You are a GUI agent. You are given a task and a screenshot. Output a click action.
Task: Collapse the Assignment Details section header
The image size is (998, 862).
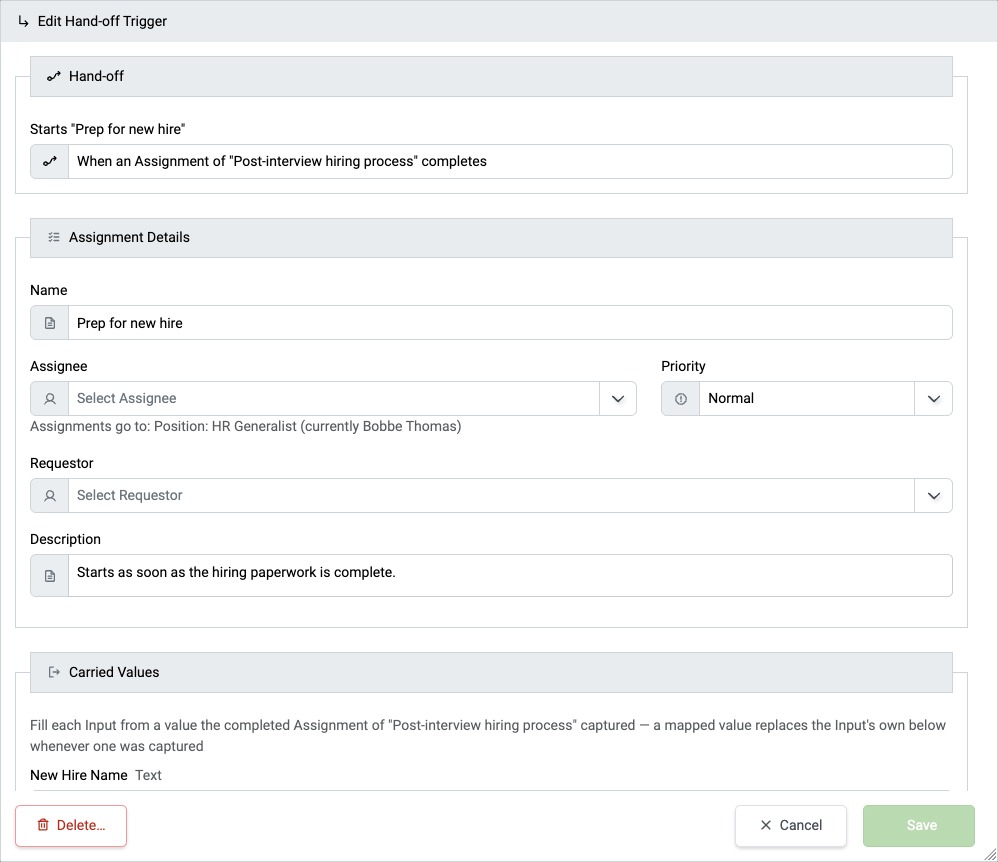[491, 238]
